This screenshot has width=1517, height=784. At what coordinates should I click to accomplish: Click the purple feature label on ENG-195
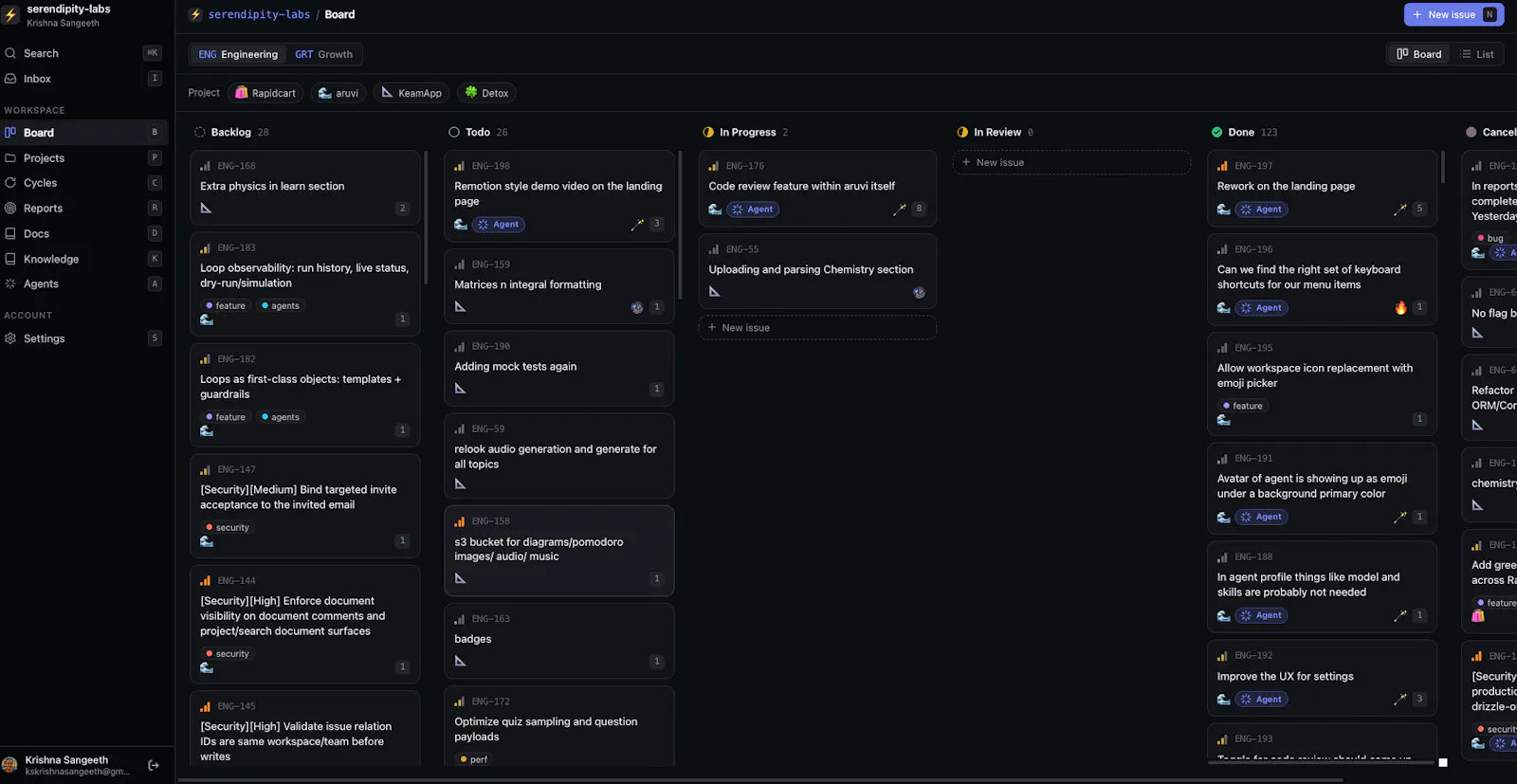click(x=1243, y=406)
